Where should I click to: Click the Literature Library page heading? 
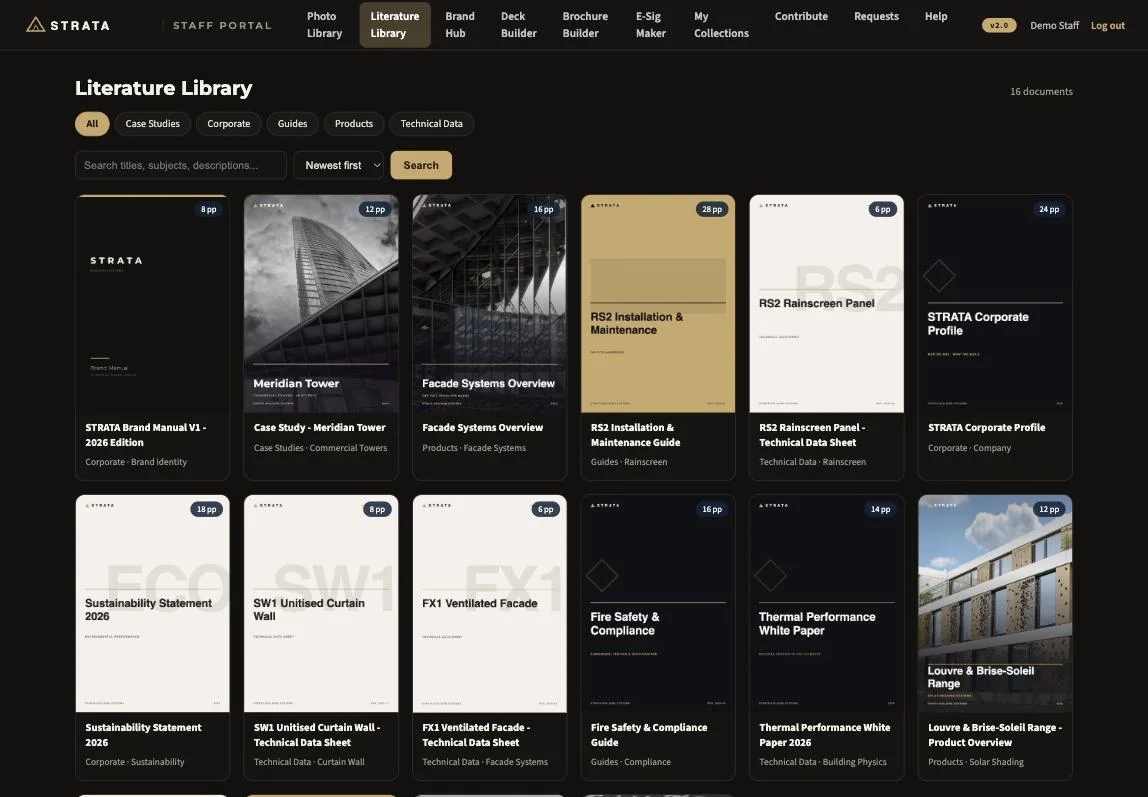point(163,88)
